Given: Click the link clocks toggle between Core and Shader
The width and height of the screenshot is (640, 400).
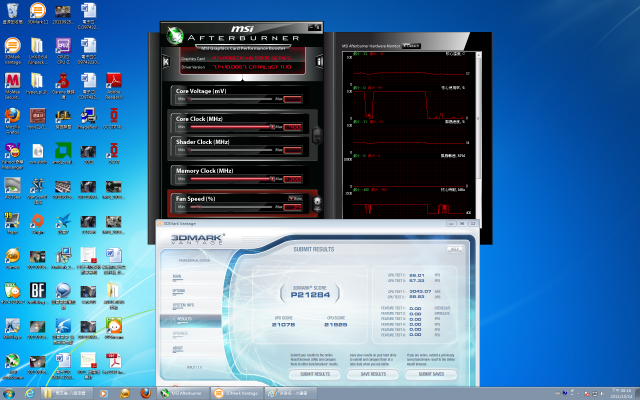Looking at the screenshot, I should [x=317, y=135].
